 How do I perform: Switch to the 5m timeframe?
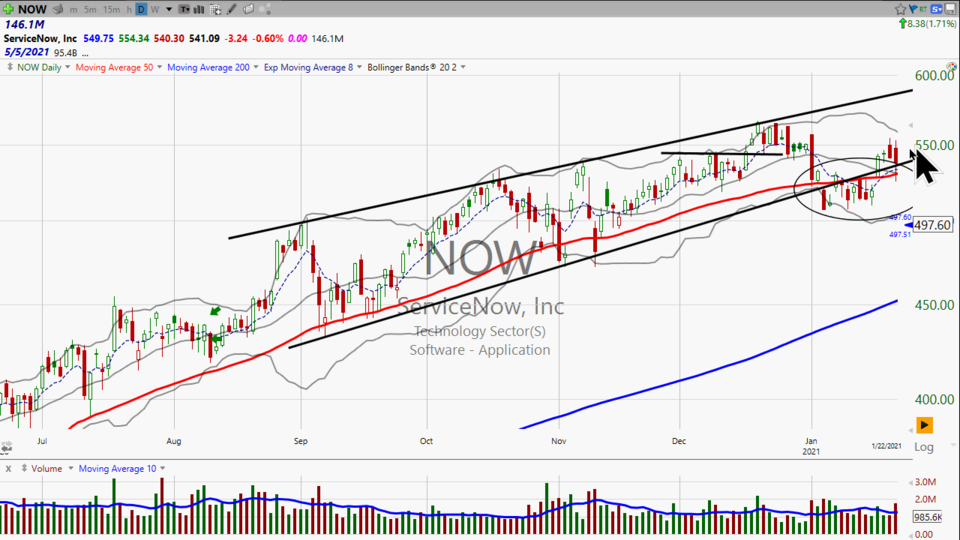tap(90, 10)
